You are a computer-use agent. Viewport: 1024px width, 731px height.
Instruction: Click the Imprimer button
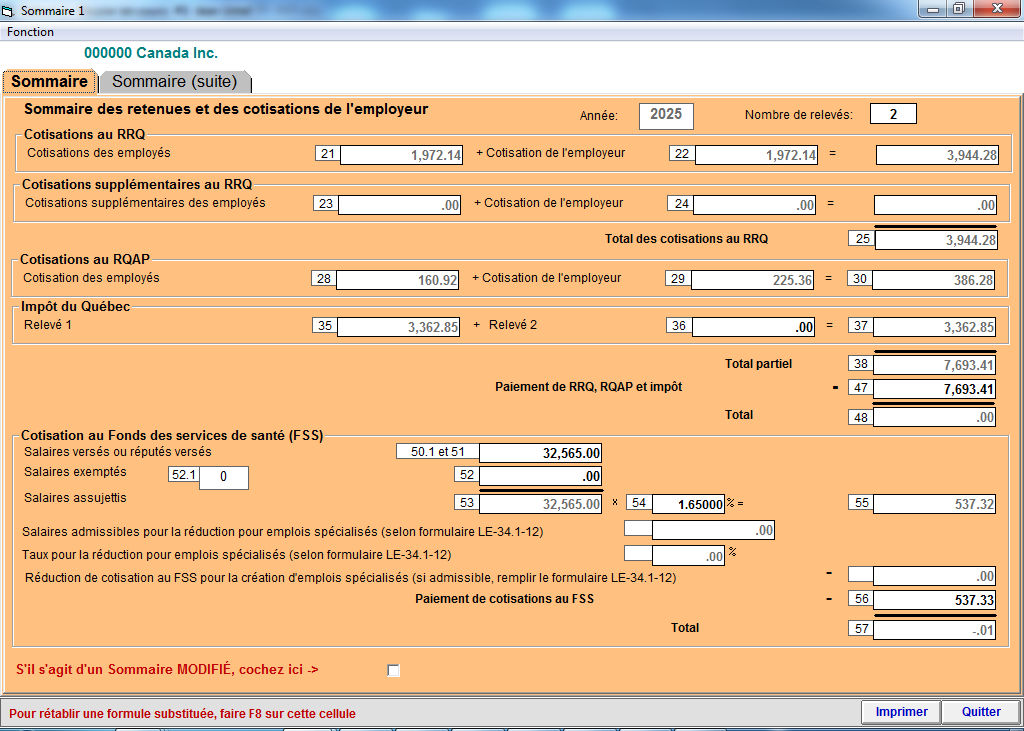[901, 712]
